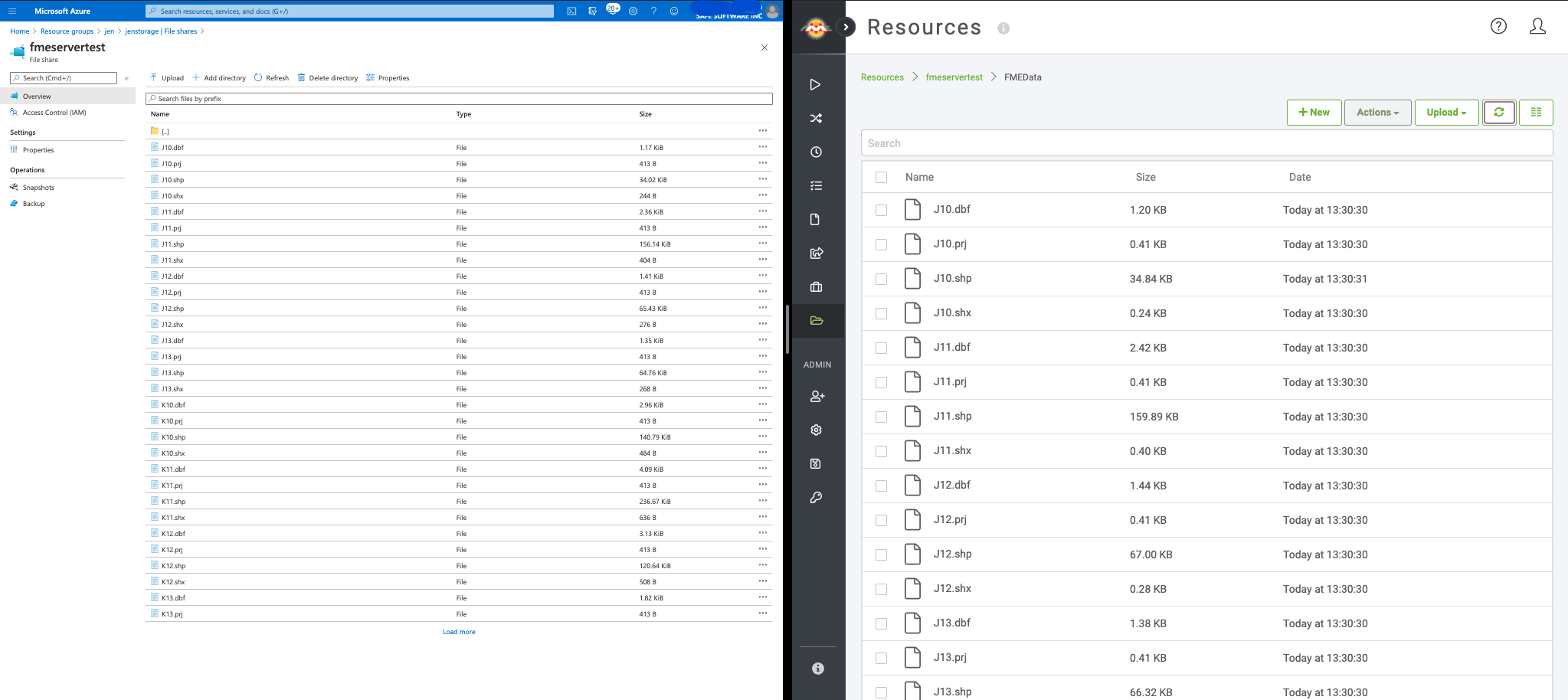Viewport: 1568px width, 700px height.
Task: Tick the checkbox beside J12.dbf
Action: click(x=881, y=485)
